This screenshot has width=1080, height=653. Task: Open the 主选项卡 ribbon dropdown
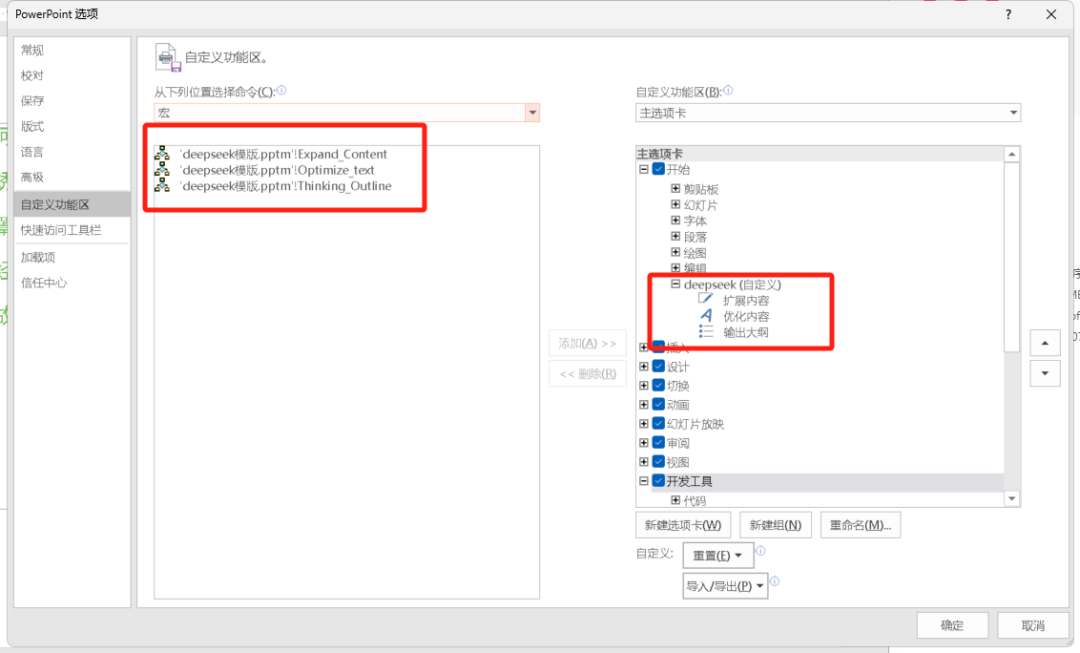pos(1013,112)
